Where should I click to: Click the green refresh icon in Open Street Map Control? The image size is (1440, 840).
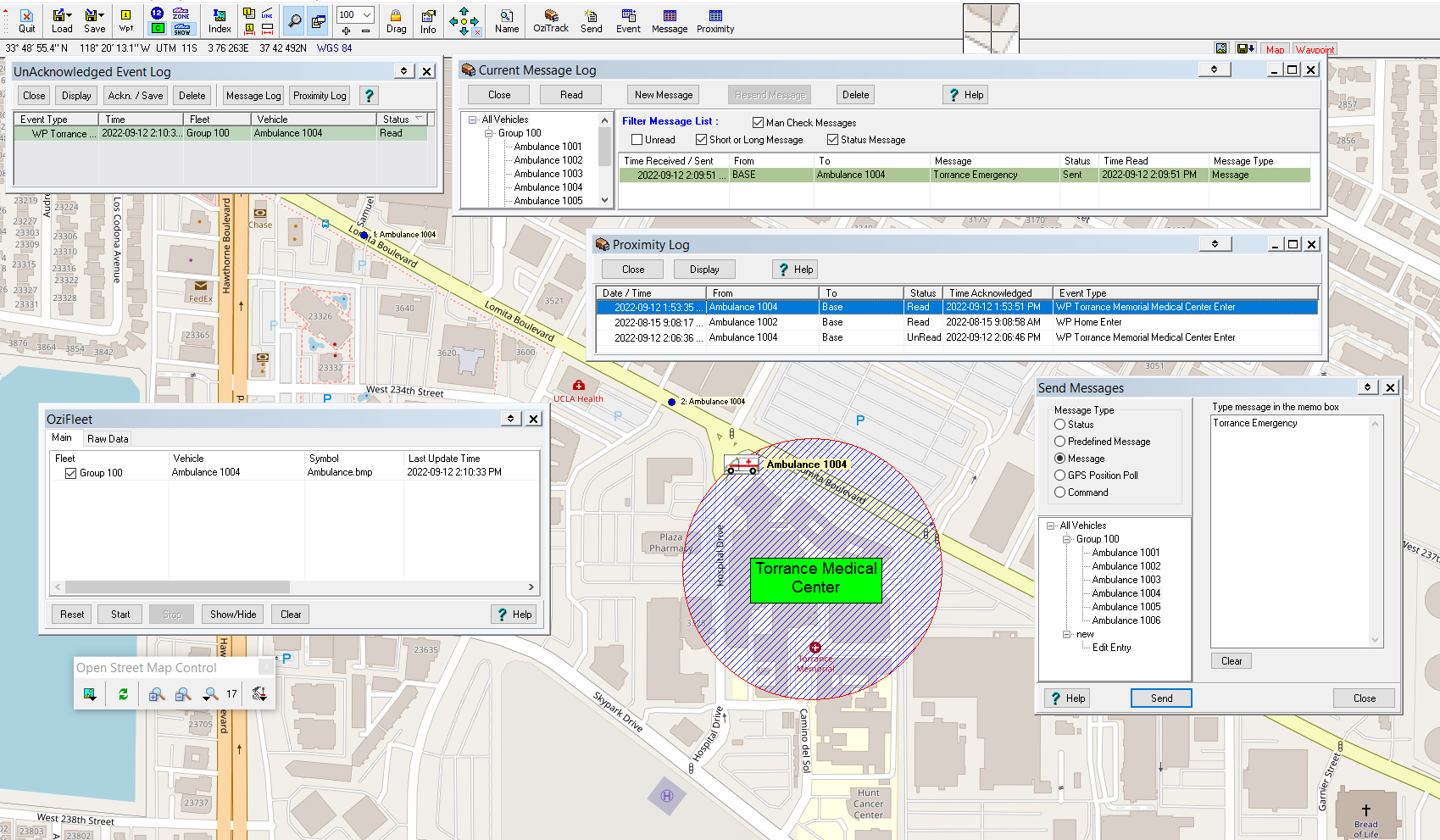(123, 694)
